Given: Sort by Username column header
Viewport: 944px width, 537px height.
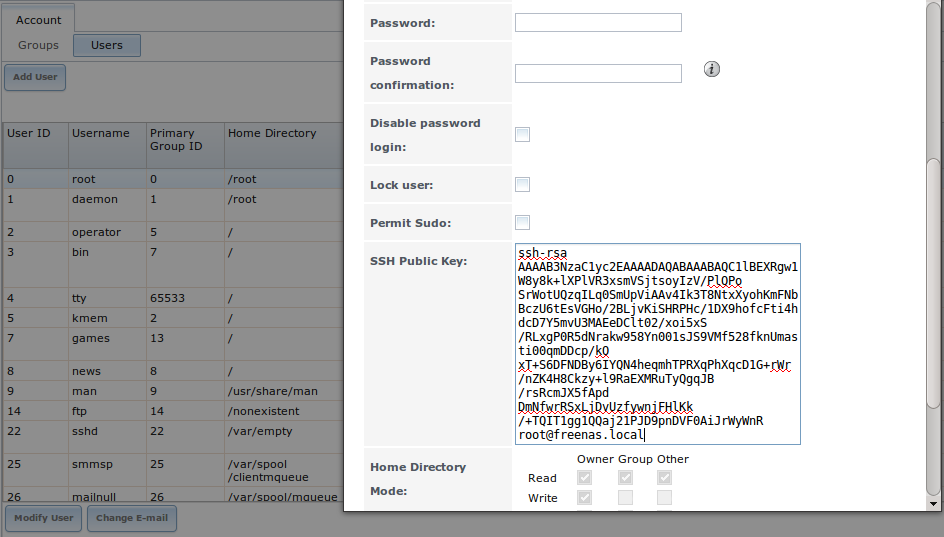Looking at the screenshot, I should (101, 133).
